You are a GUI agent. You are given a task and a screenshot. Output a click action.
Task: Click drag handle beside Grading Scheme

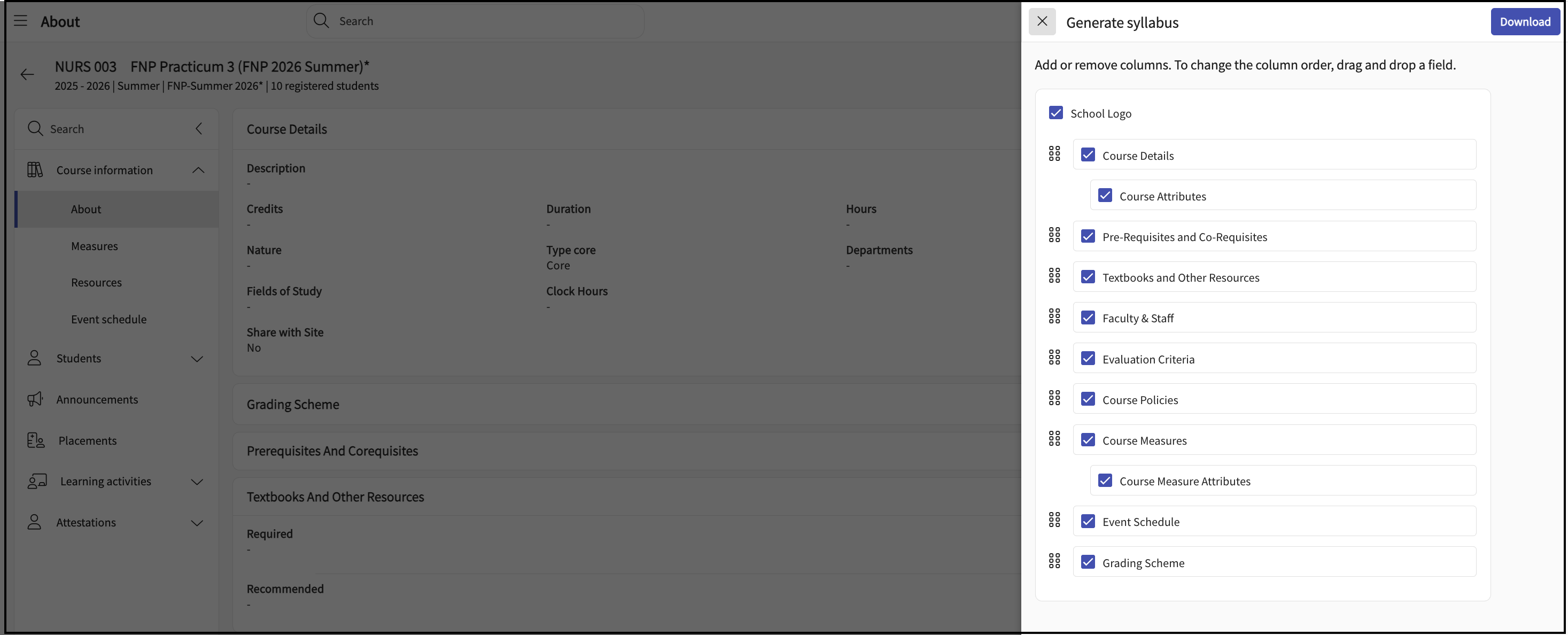[1054, 561]
